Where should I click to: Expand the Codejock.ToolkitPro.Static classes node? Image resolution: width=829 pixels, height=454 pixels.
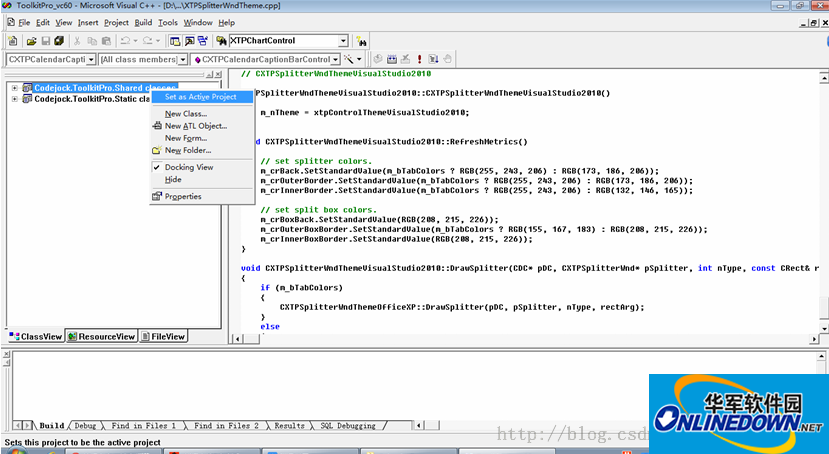pos(15,99)
